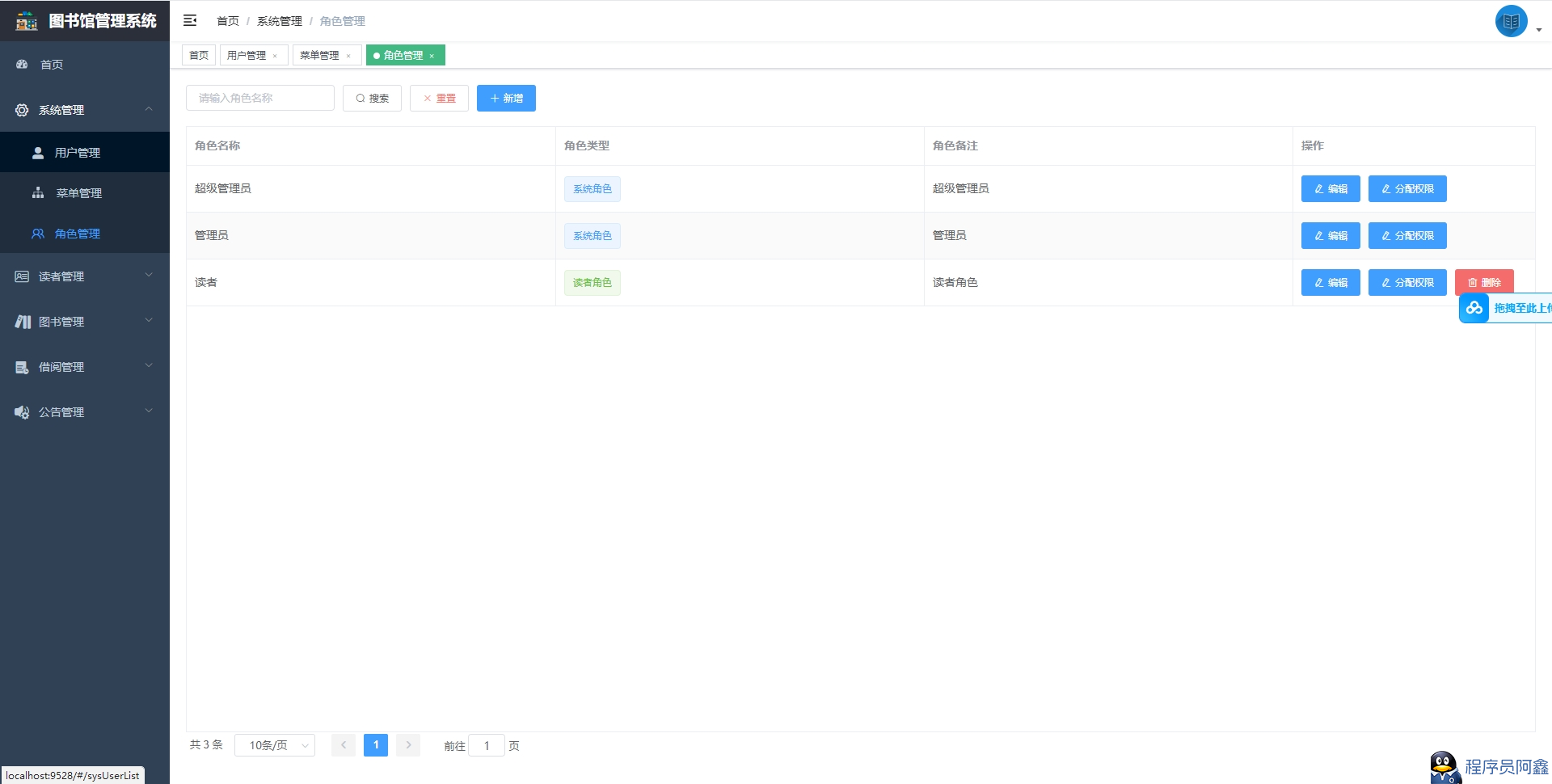Edit the 管理员 role row

click(x=1331, y=236)
